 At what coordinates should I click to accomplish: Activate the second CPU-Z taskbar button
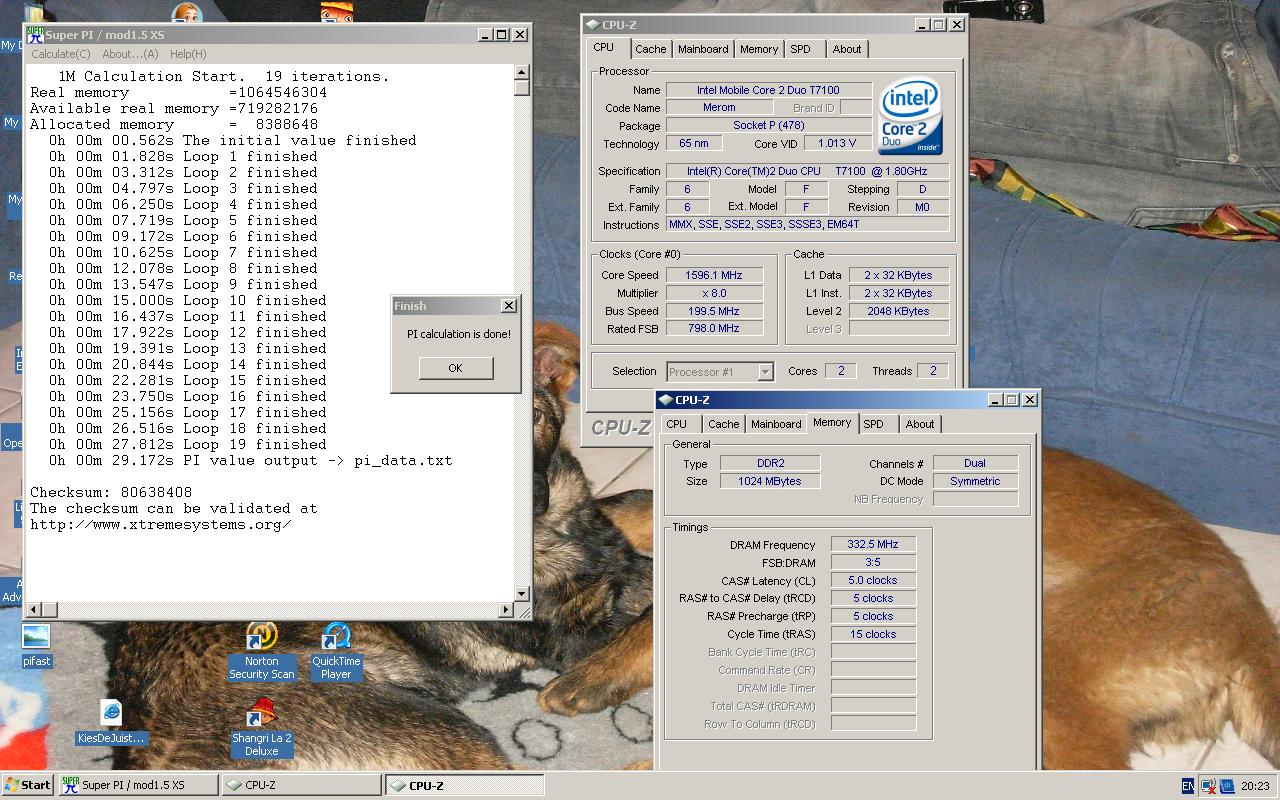click(465, 785)
